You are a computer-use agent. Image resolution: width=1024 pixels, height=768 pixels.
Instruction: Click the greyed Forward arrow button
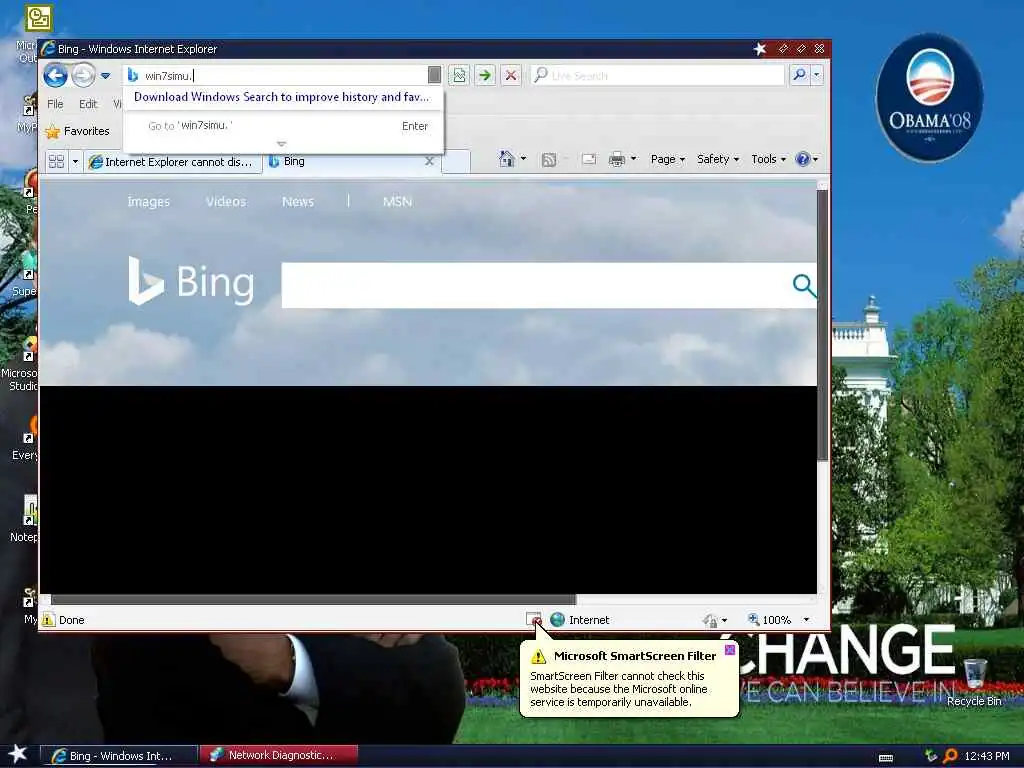[83, 76]
